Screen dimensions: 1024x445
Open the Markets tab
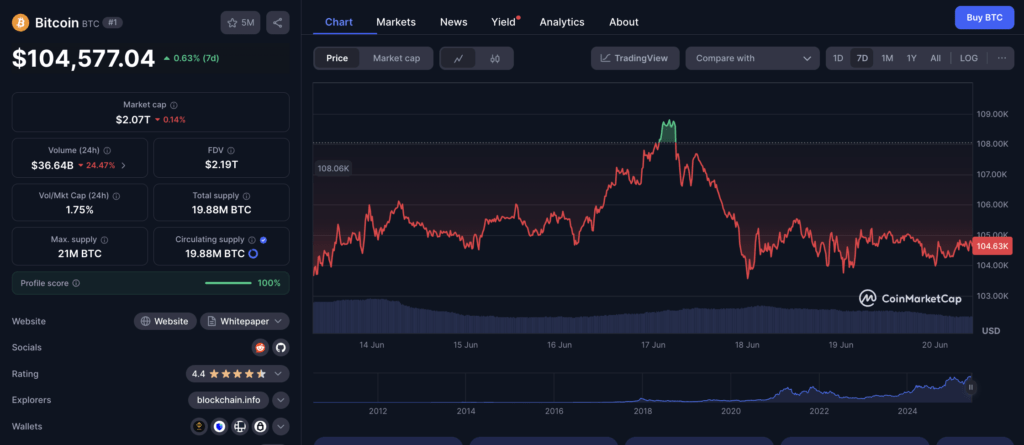tap(396, 22)
